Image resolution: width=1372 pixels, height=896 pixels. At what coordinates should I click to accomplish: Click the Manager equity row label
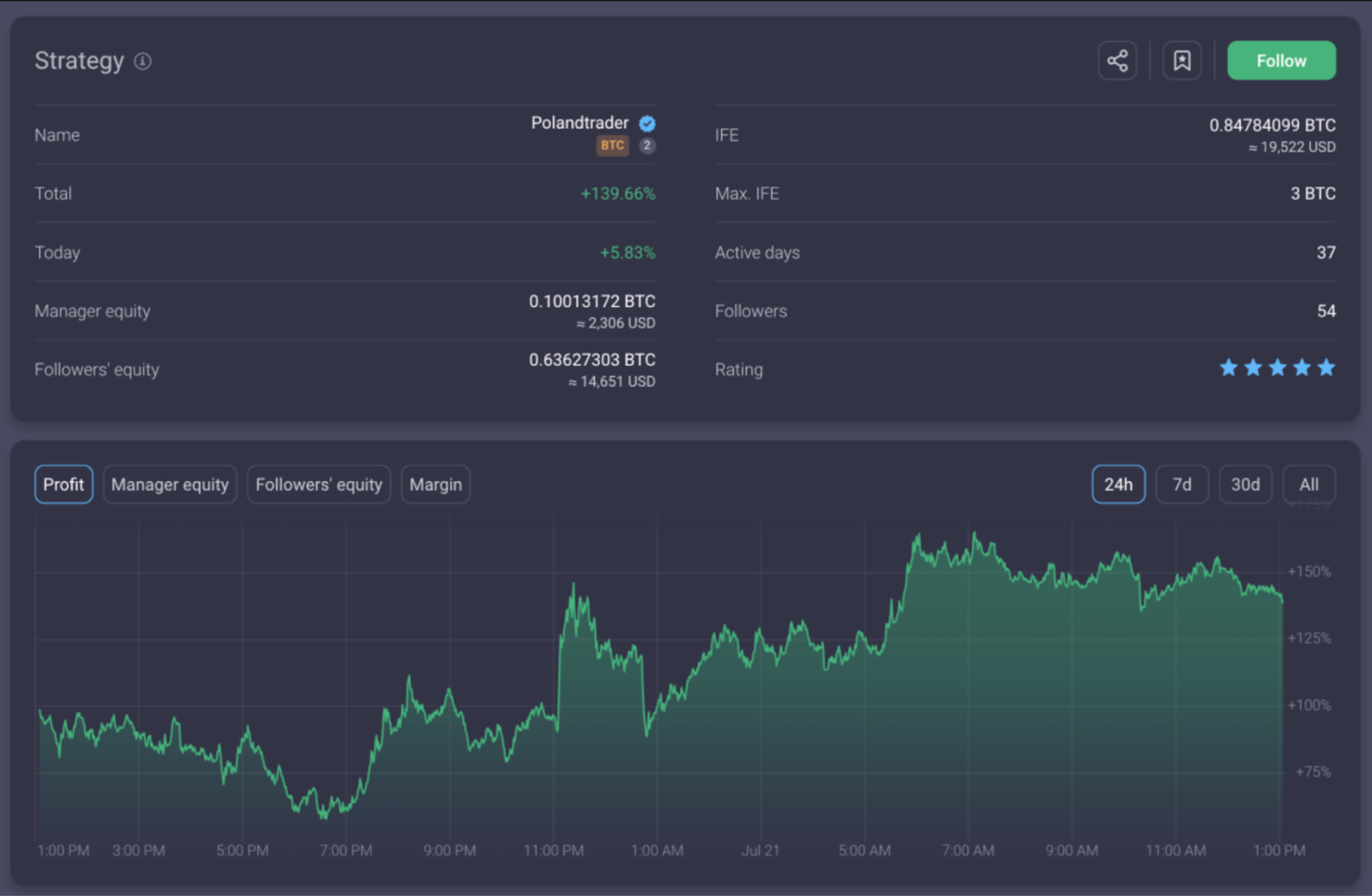(x=93, y=311)
